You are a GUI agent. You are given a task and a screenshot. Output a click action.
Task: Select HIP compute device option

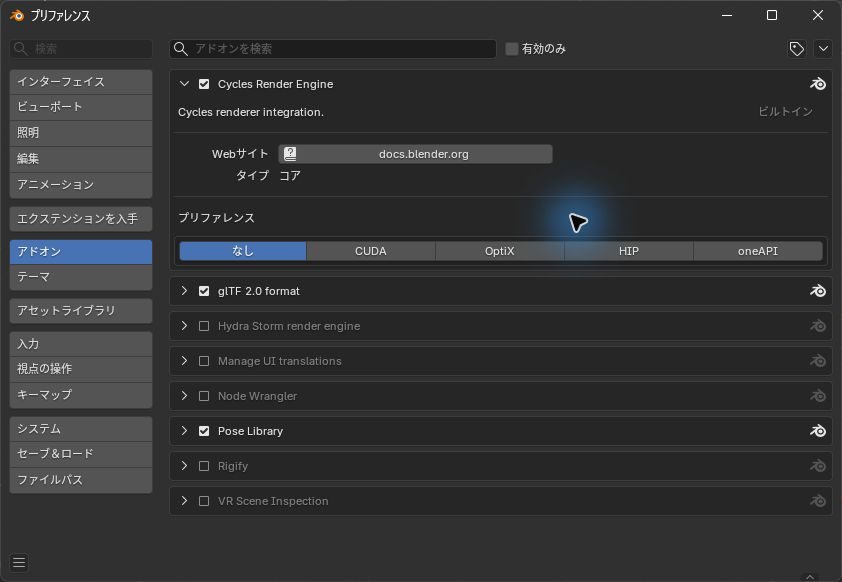pos(629,251)
